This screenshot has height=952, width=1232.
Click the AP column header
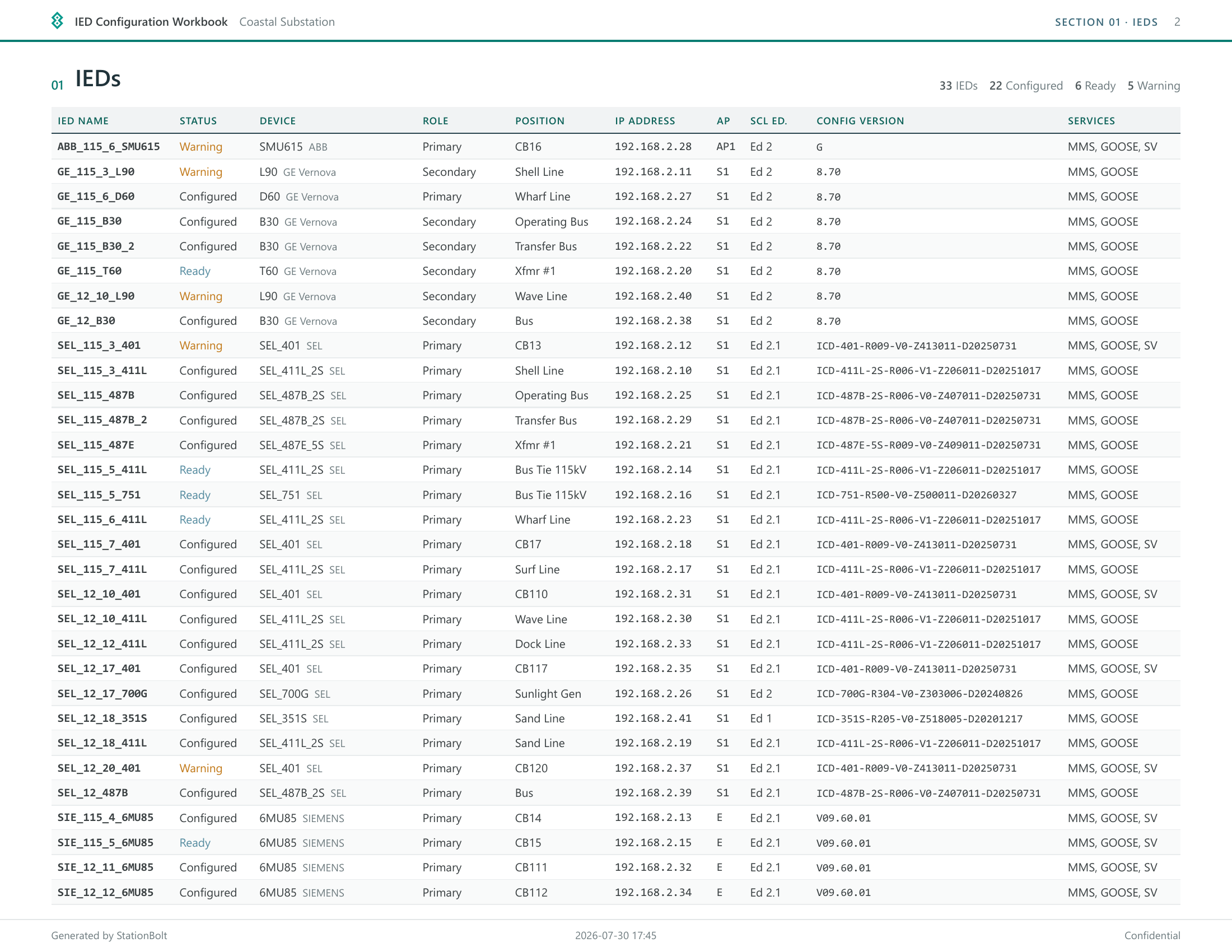[x=723, y=121]
